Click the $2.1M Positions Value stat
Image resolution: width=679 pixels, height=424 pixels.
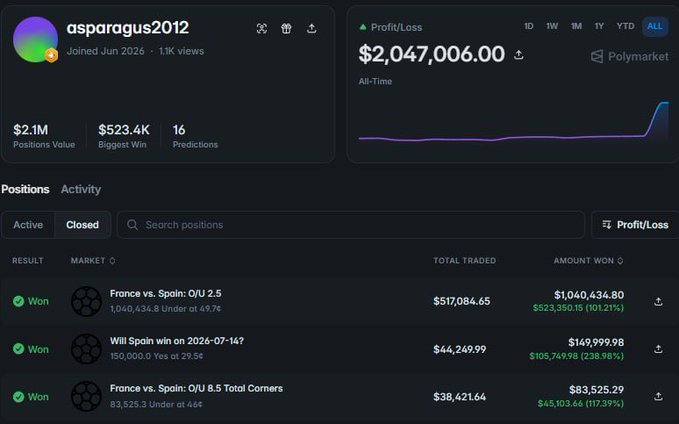44,136
